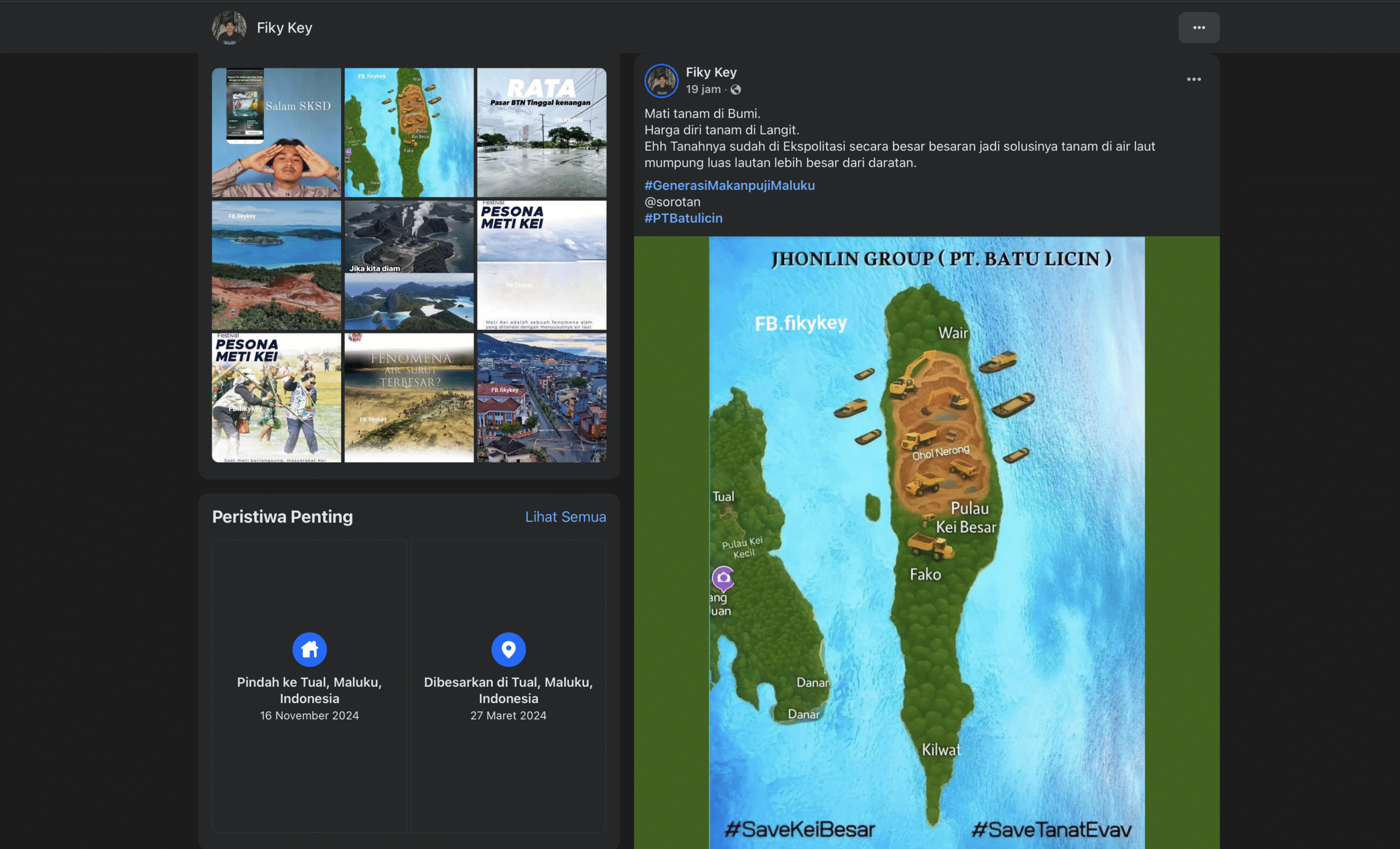Open the Fenomena Air Surut Terbesar thumbnail
Viewport: 1400px width, 849px height.
click(409, 397)
